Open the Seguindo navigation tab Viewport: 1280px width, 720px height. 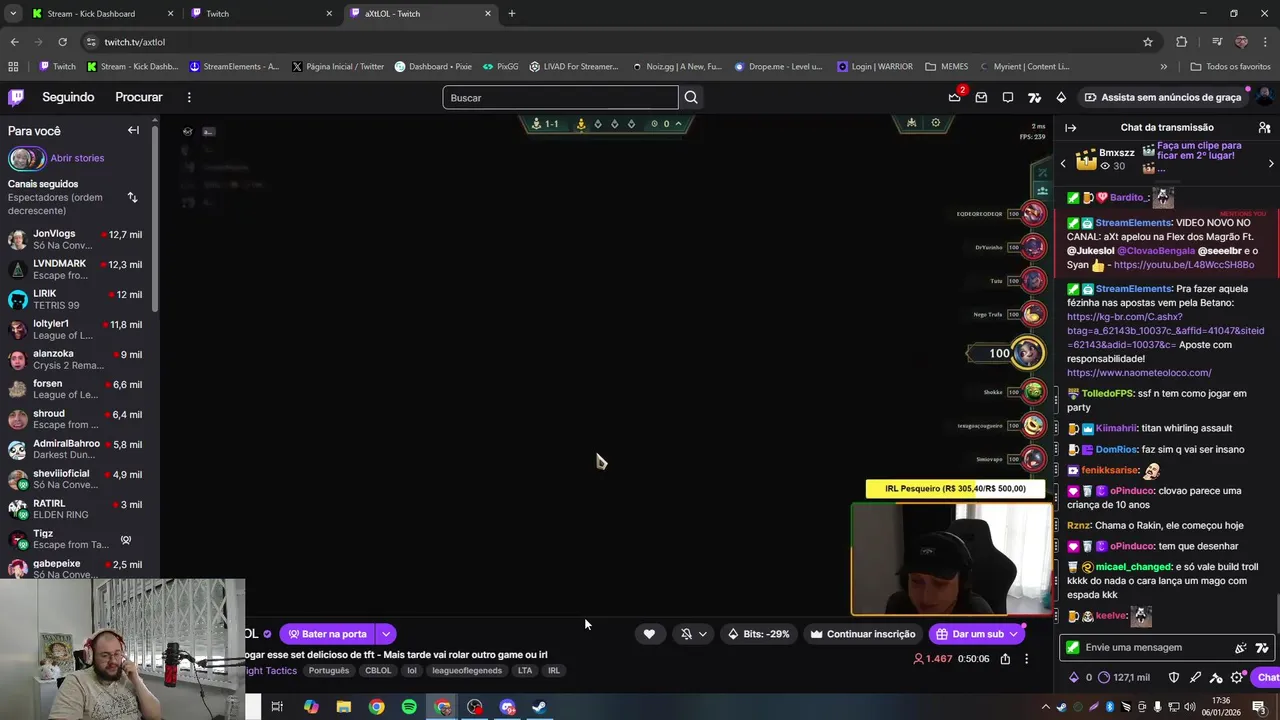[68, 97]
